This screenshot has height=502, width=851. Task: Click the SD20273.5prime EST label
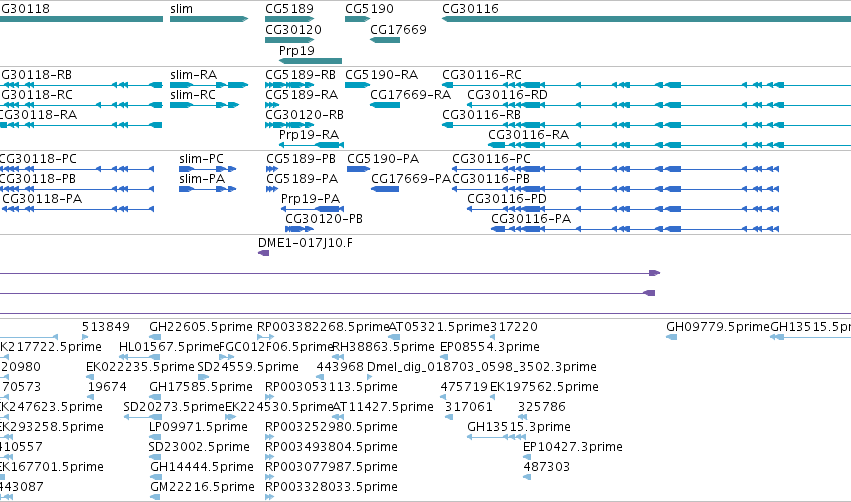point(174,408)
